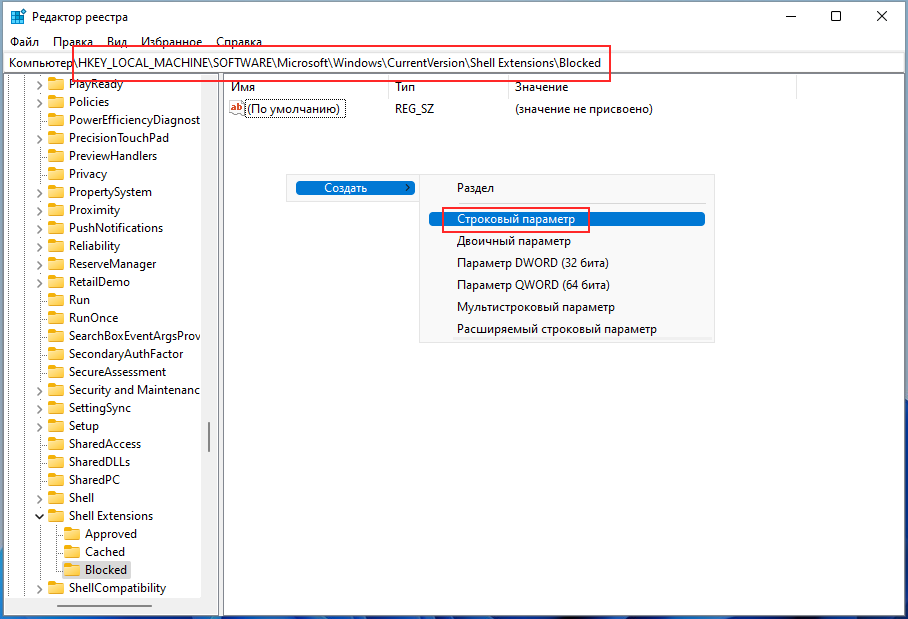908x619 pixels.
Task: Select the SharedAccess key label
Action: point(105,444)
